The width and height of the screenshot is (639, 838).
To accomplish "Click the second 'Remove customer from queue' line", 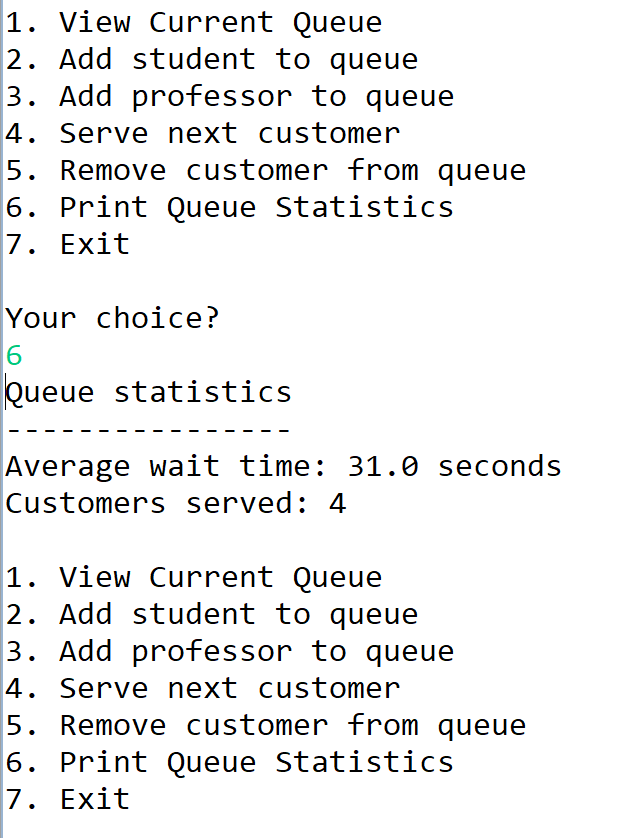I will coord(266,726).
